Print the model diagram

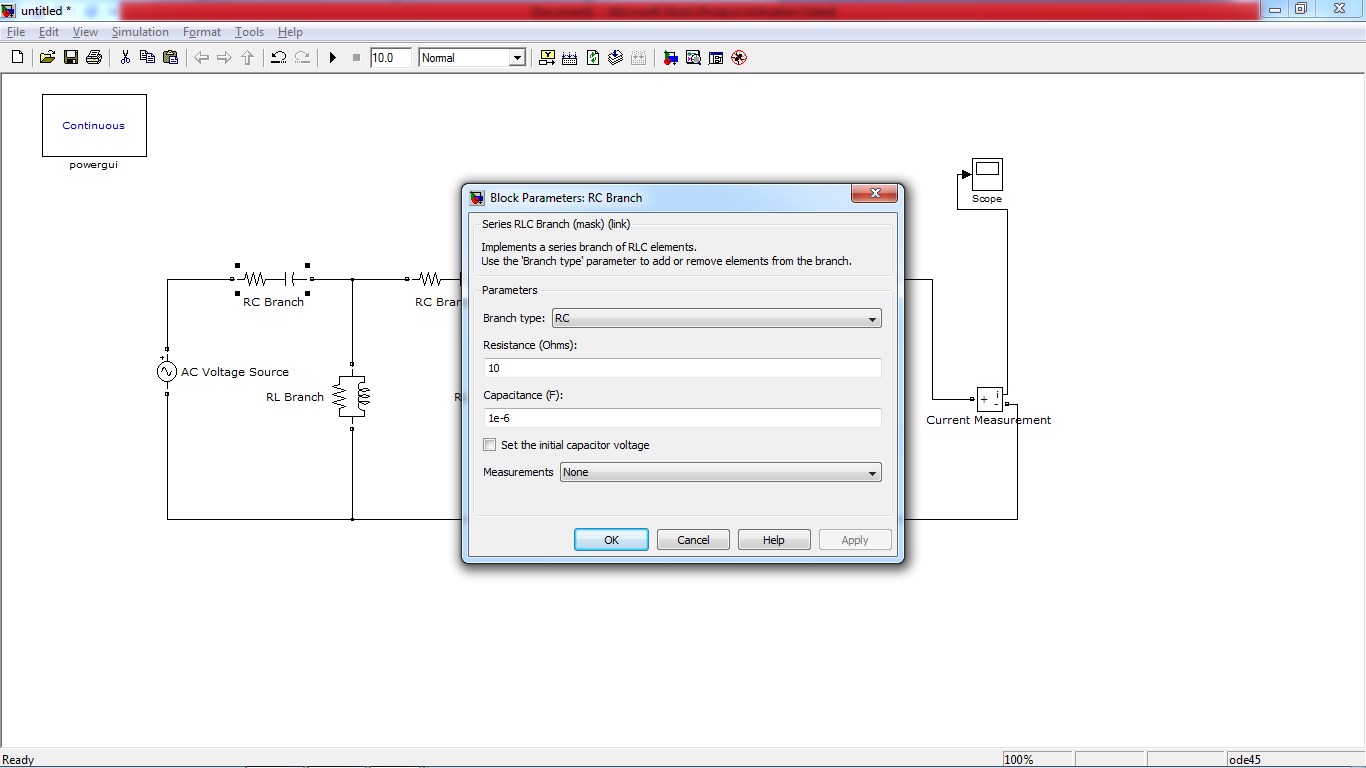pos(93,57)
